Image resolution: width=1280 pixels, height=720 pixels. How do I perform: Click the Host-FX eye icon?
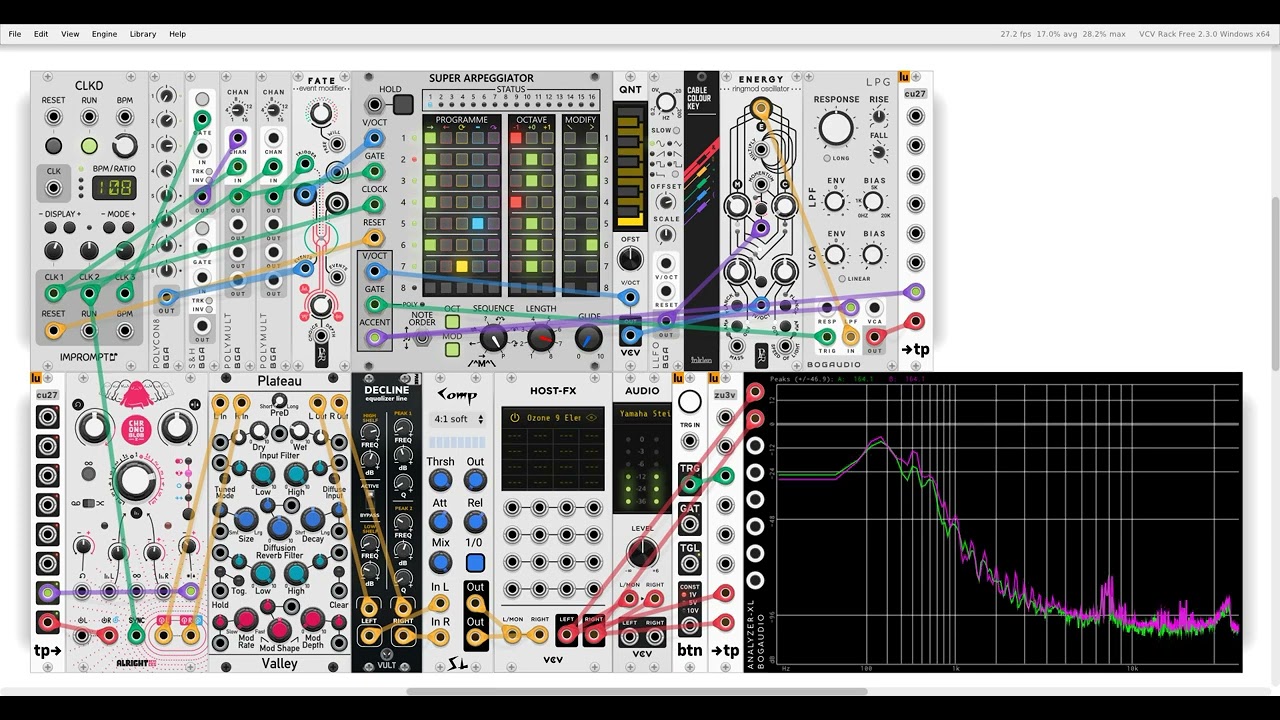(x=591, y=418)
